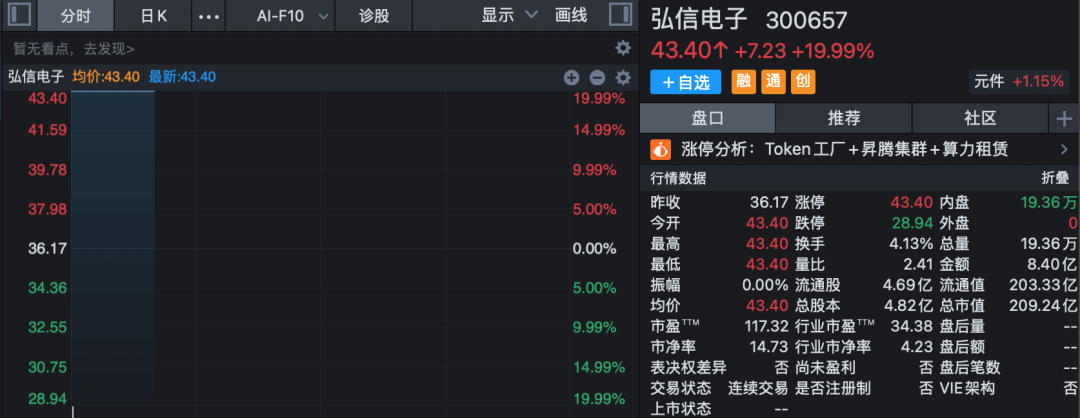Select the 推荐 tab

click(844, 118)
